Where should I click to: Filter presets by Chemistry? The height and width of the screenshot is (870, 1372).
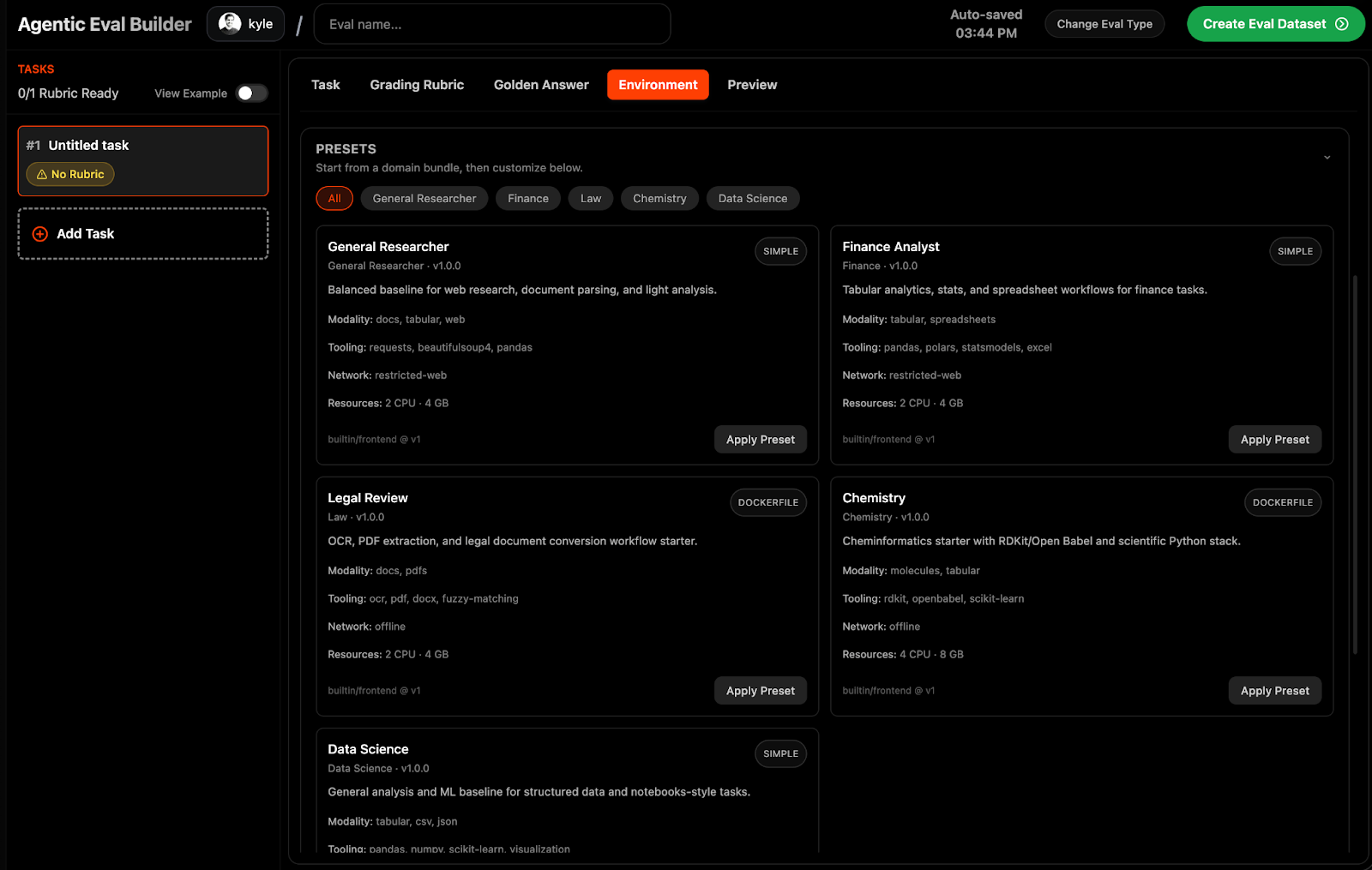[x=659, y=199]
